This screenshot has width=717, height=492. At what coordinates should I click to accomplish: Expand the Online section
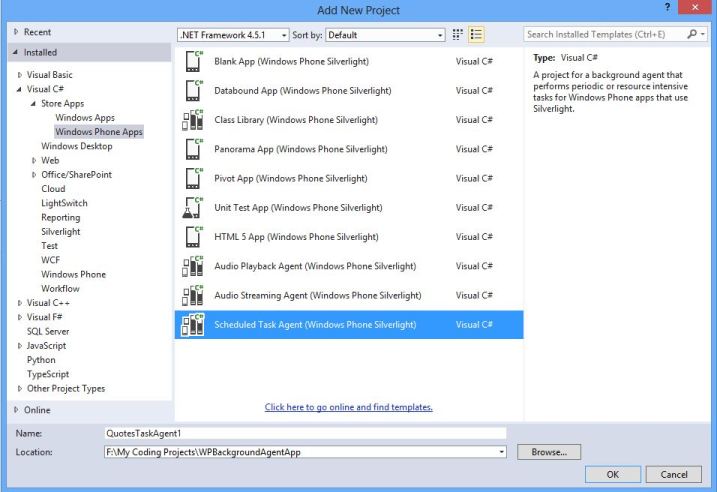click(16, 410)
